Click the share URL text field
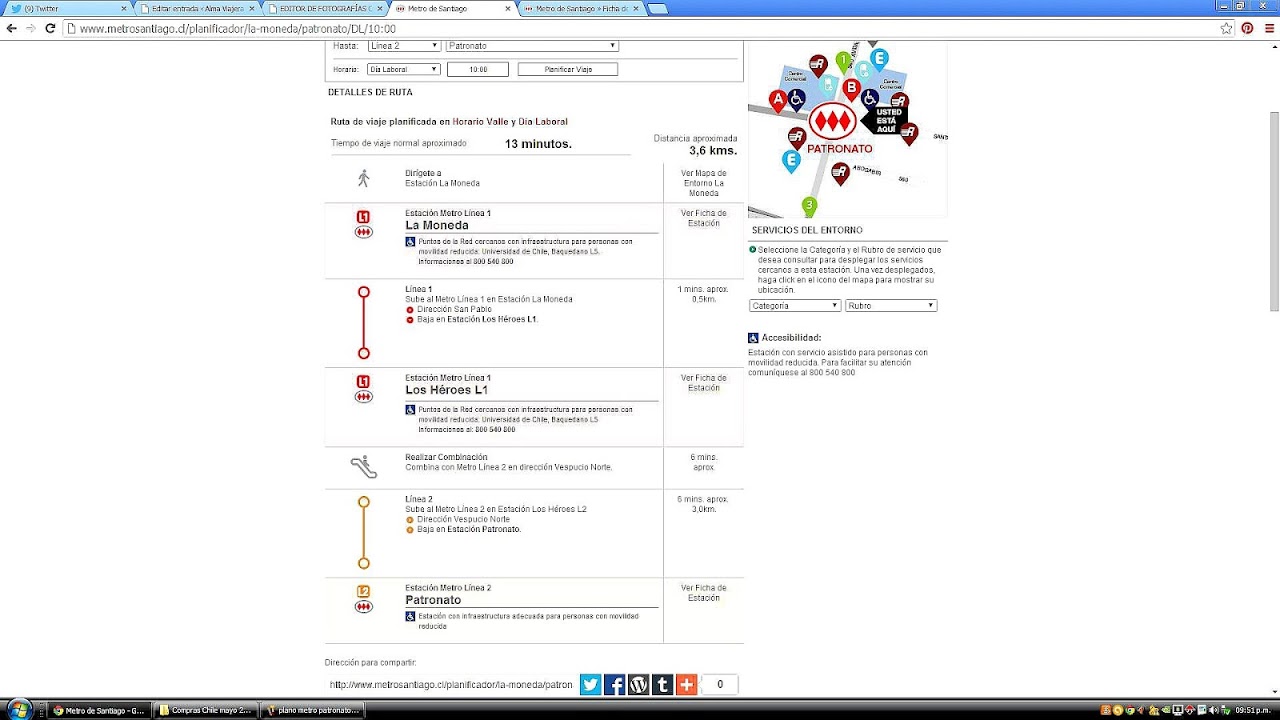 click(451, 685)
